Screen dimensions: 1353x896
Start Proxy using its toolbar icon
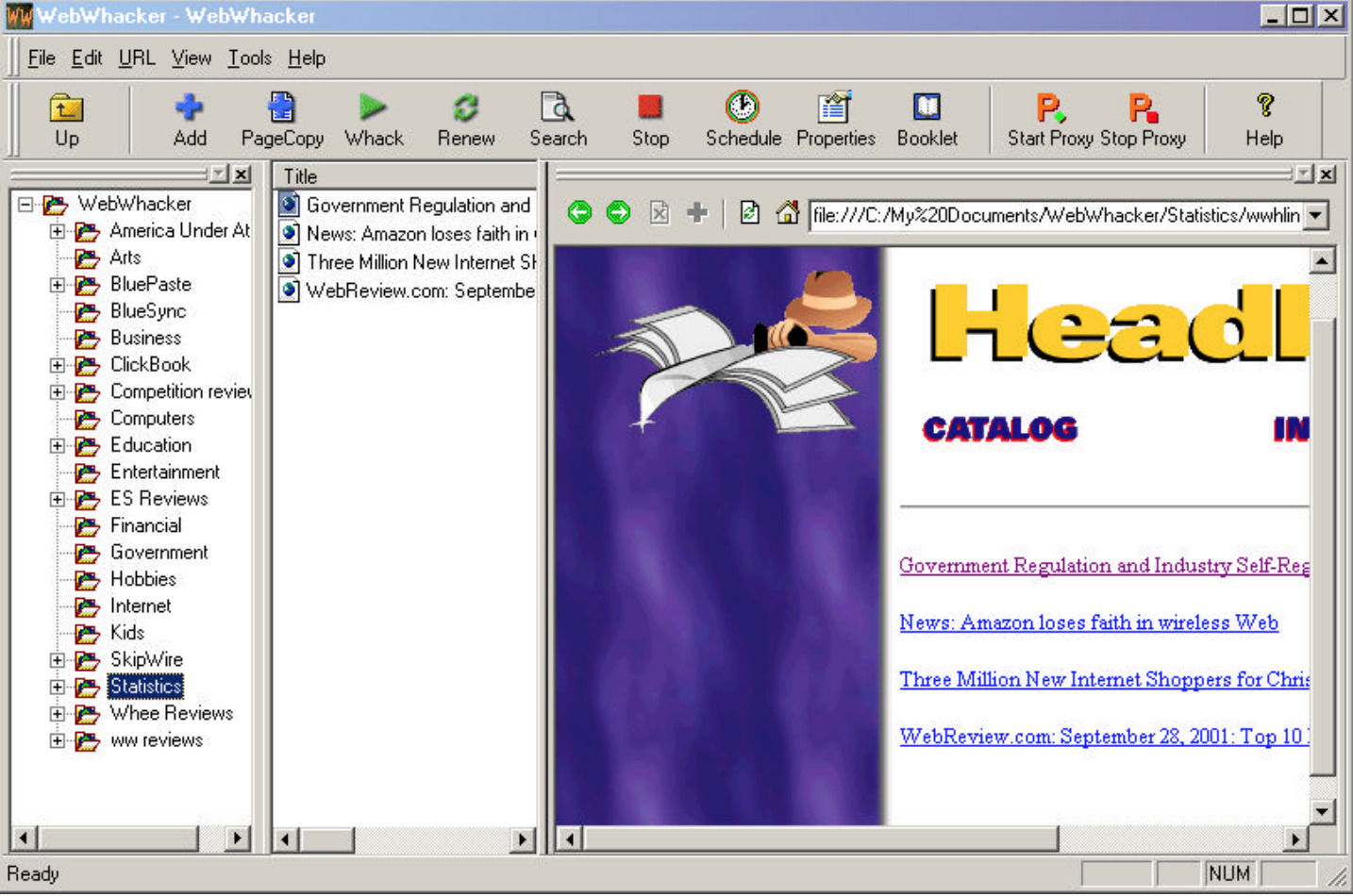pyautogui.click(x=1047, y=117)
